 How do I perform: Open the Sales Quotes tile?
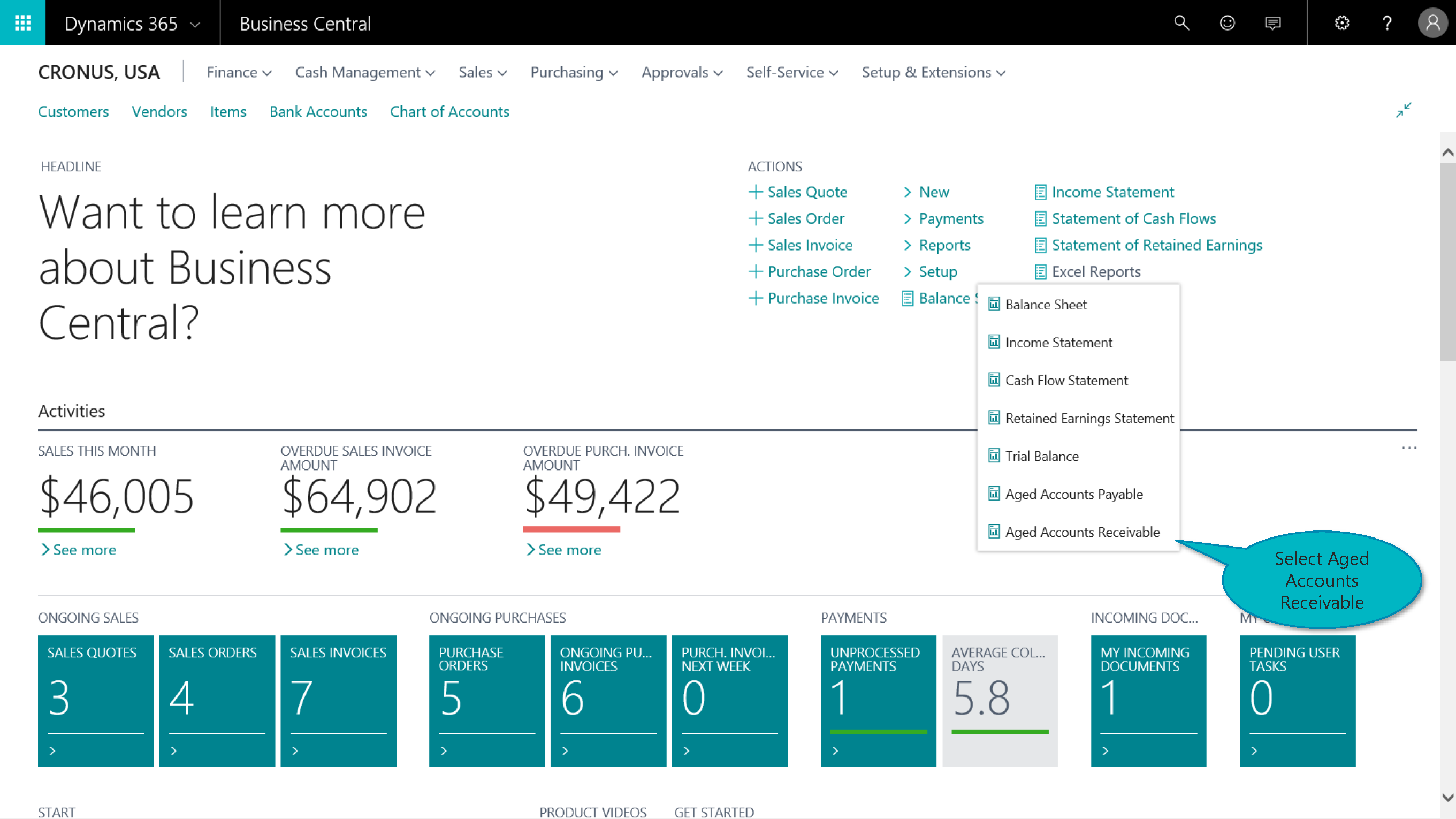click(x=96, y=700)
